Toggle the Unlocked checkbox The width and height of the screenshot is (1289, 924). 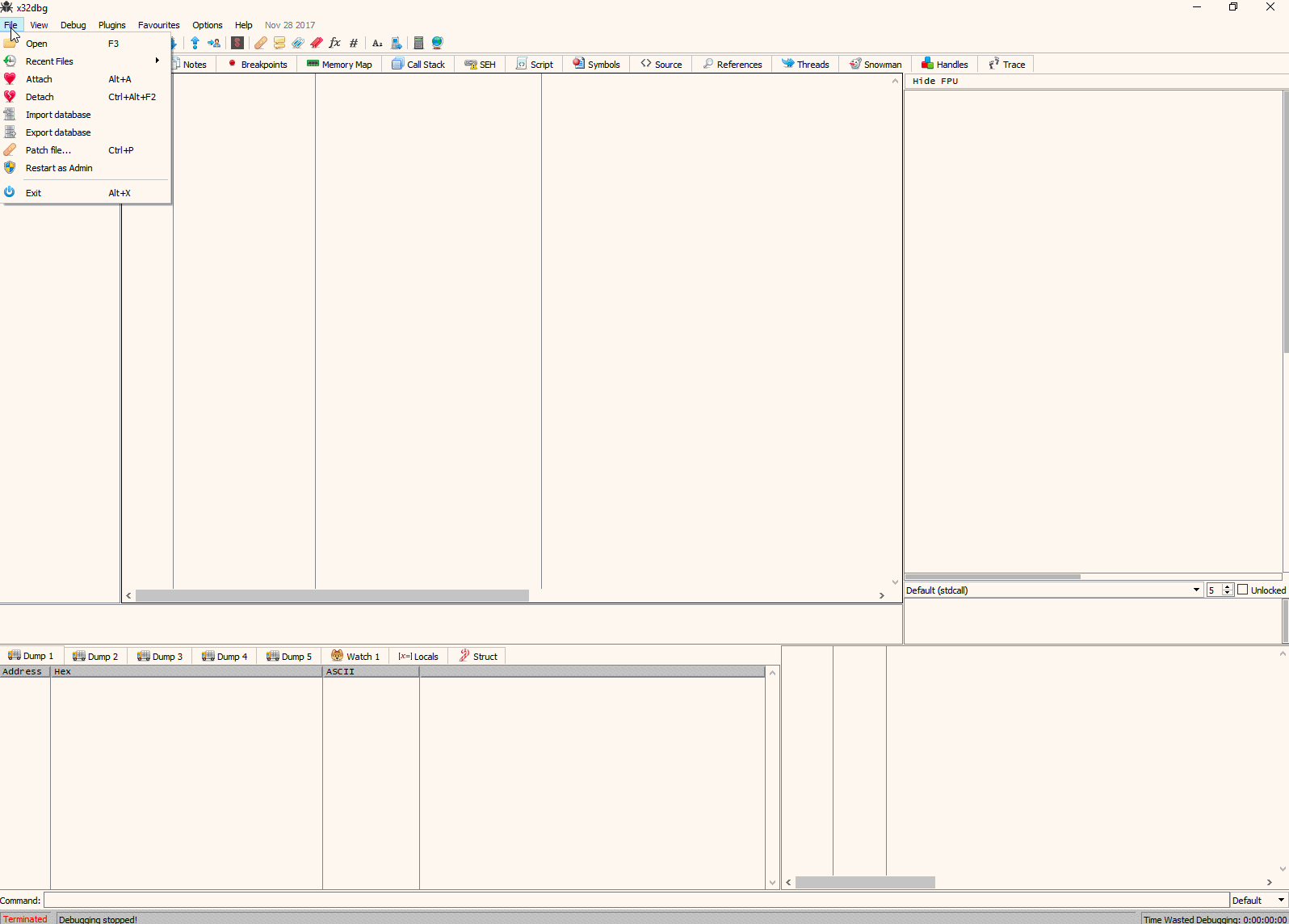(1243, 590)
